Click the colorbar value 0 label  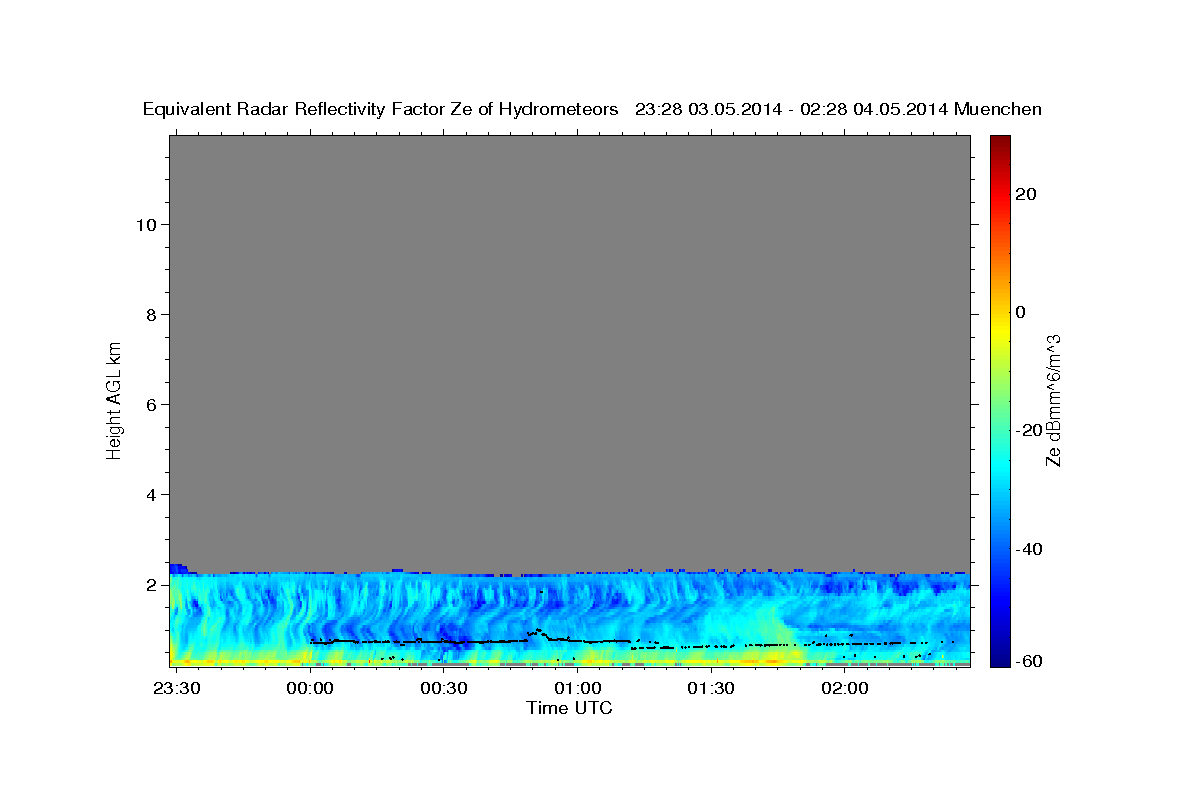tap(1021, 312)
